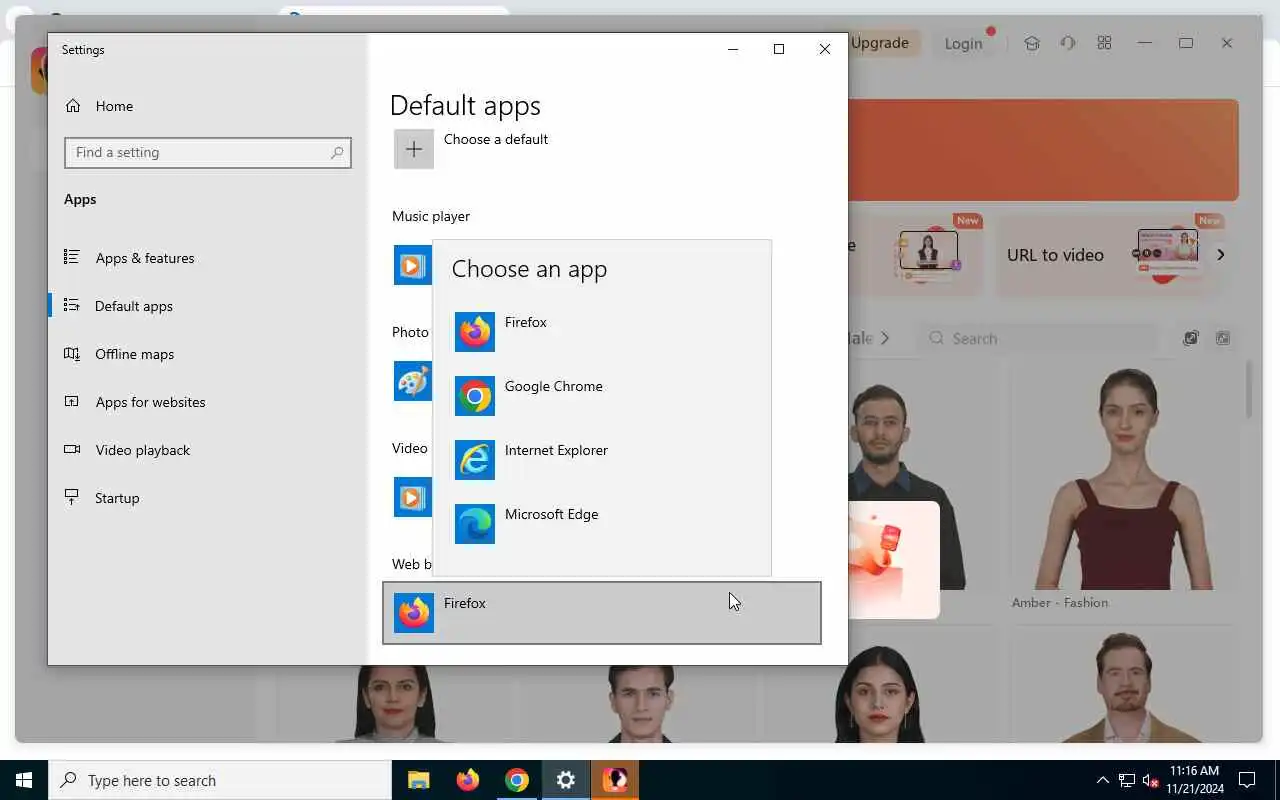Open the apps grid icon in title bar
Screen dimensions: 1280x800
pos(1104,43)
